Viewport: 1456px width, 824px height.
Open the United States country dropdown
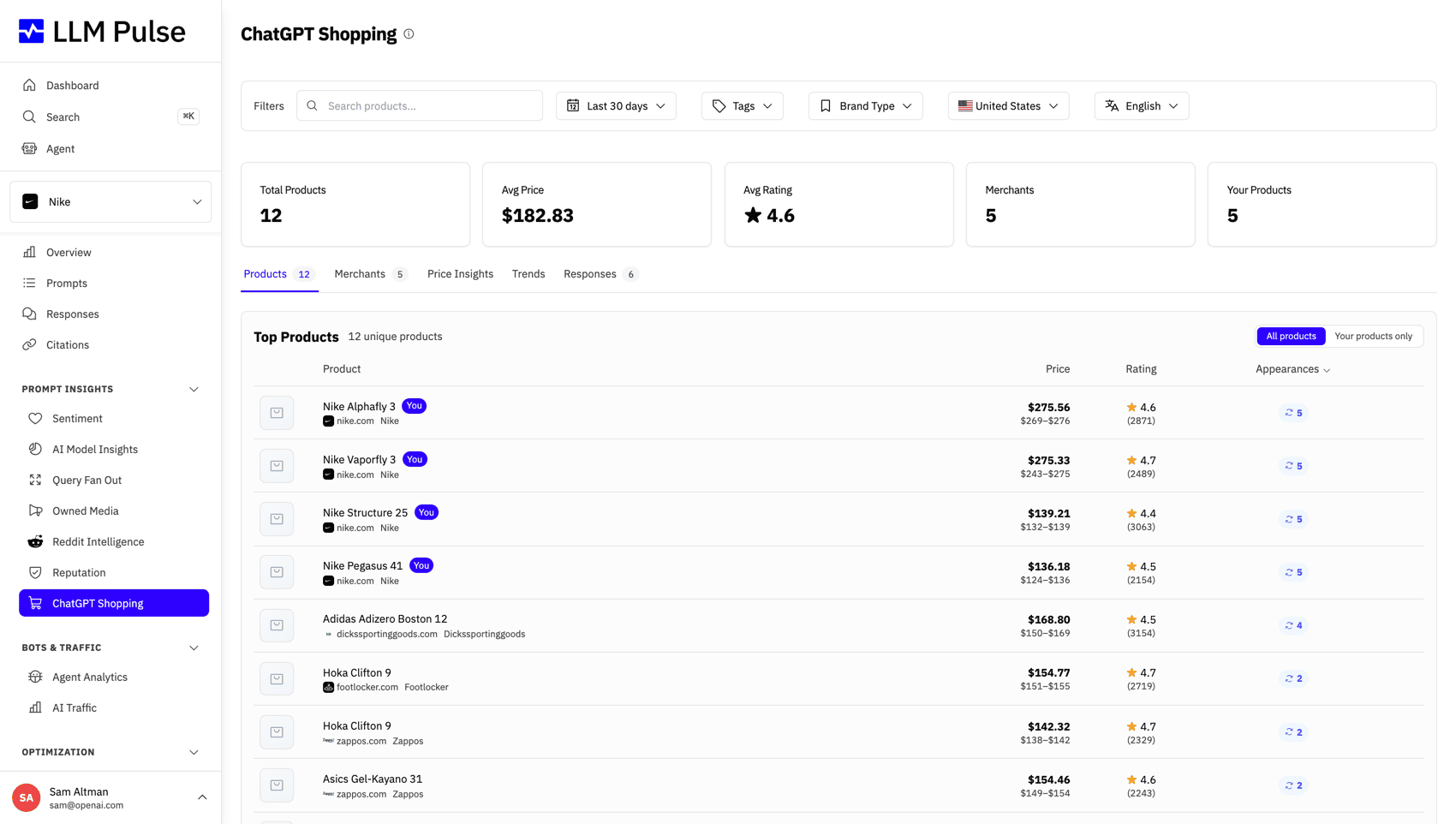point(1008,106)
